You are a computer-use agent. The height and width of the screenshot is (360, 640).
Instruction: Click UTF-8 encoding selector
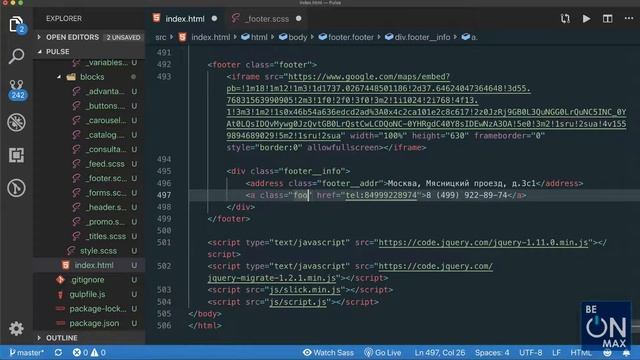tap(531, 352)
